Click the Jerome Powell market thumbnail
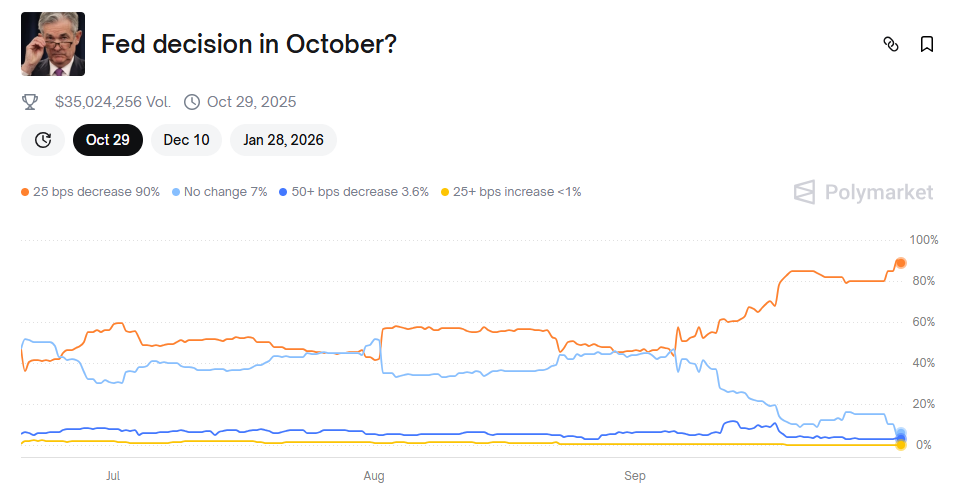 point(53,44)
